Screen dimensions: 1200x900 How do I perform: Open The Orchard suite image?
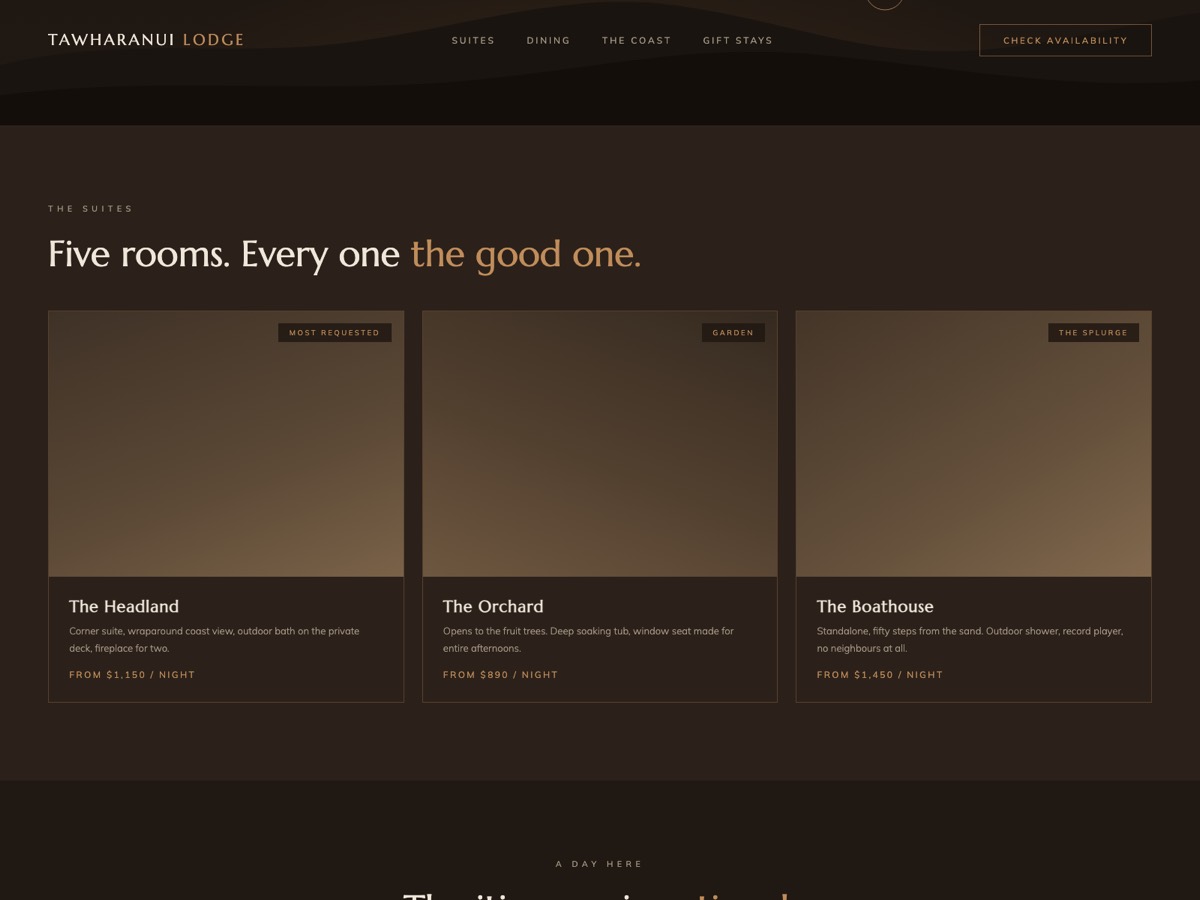point(600,444)
